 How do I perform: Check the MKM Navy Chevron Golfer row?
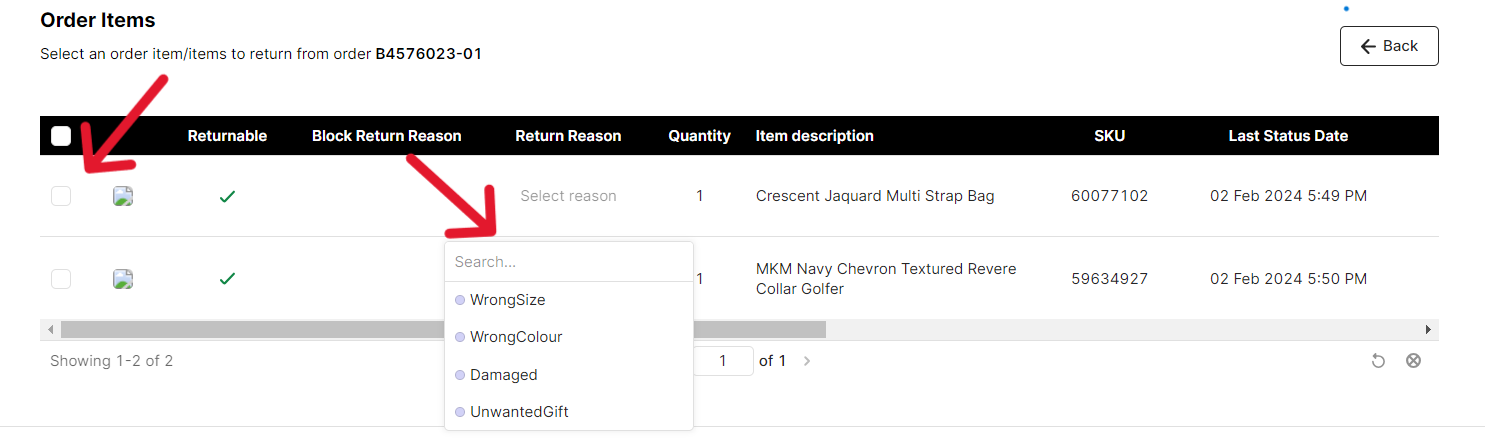pyautogui.click(x=61, y=279)
